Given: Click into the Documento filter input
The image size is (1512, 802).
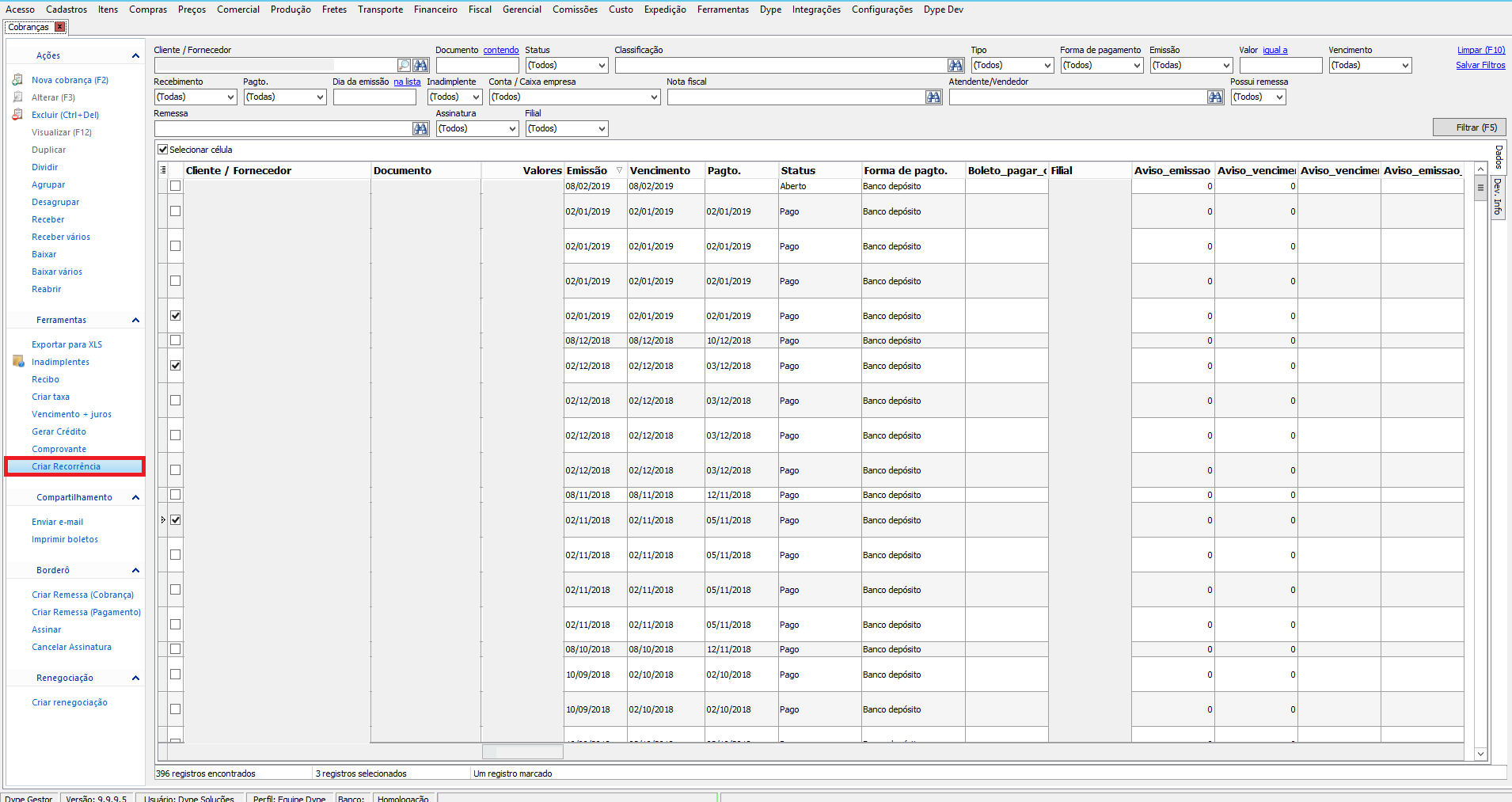Looking at the screenshot, I should [477, 65].
